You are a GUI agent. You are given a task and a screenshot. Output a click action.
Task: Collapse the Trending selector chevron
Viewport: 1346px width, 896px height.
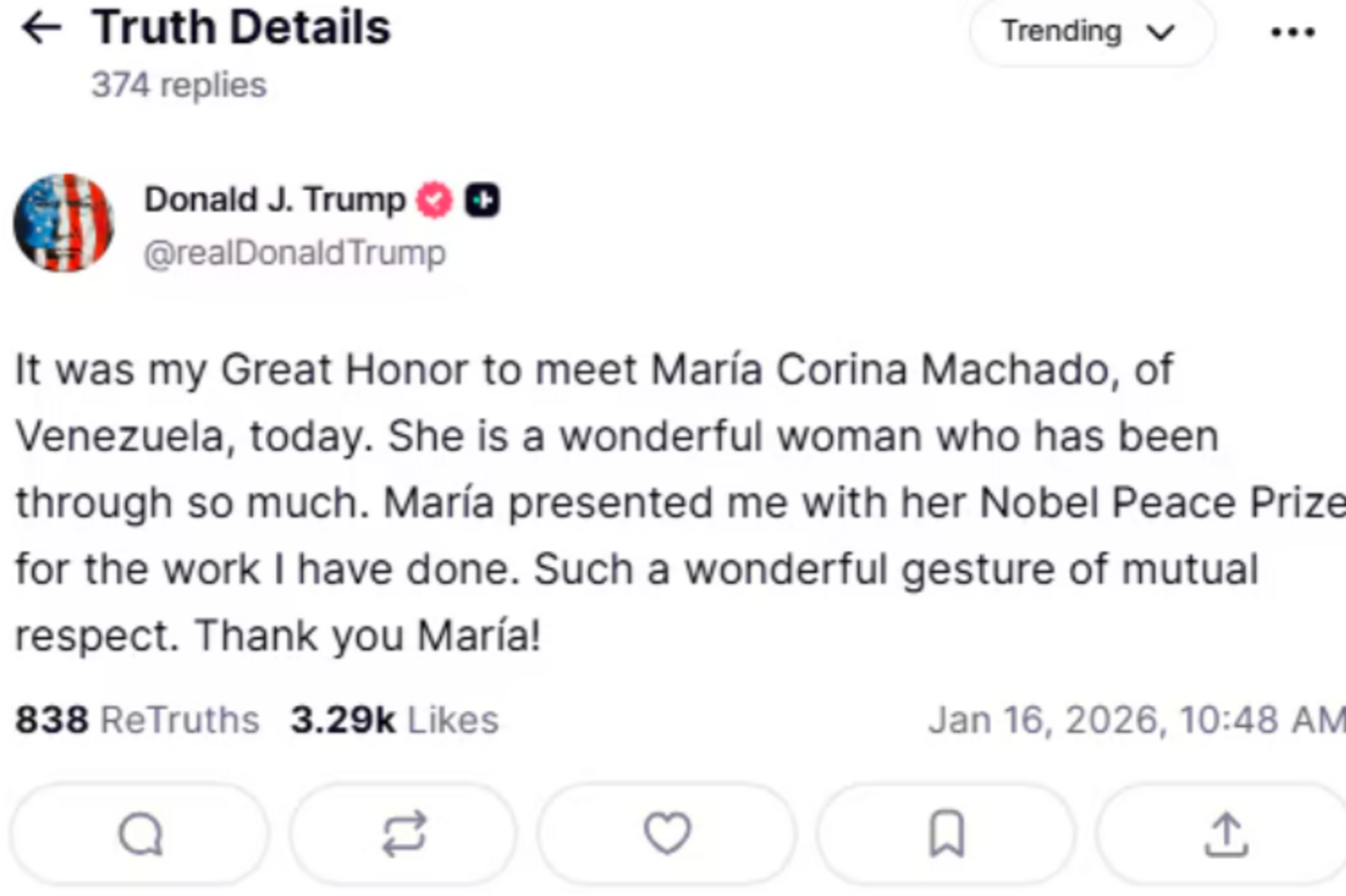pos(1161,32)
